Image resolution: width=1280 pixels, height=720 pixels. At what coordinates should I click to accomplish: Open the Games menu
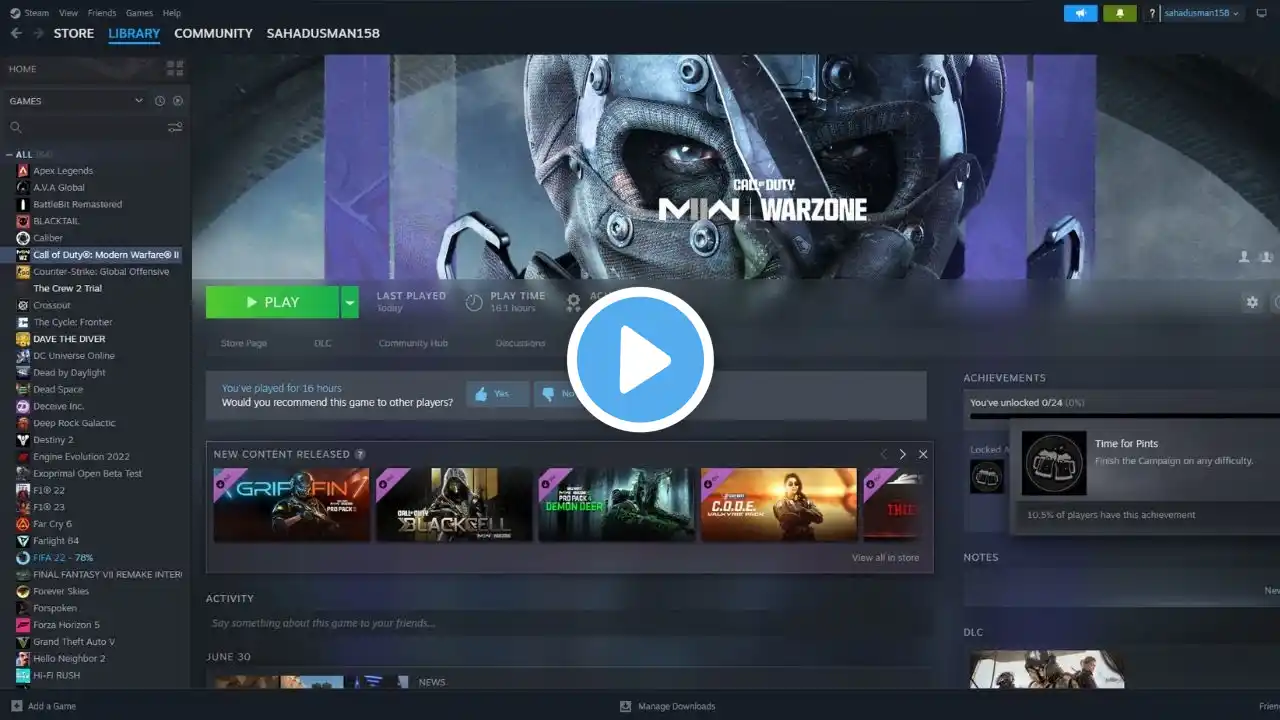[139, 13]
